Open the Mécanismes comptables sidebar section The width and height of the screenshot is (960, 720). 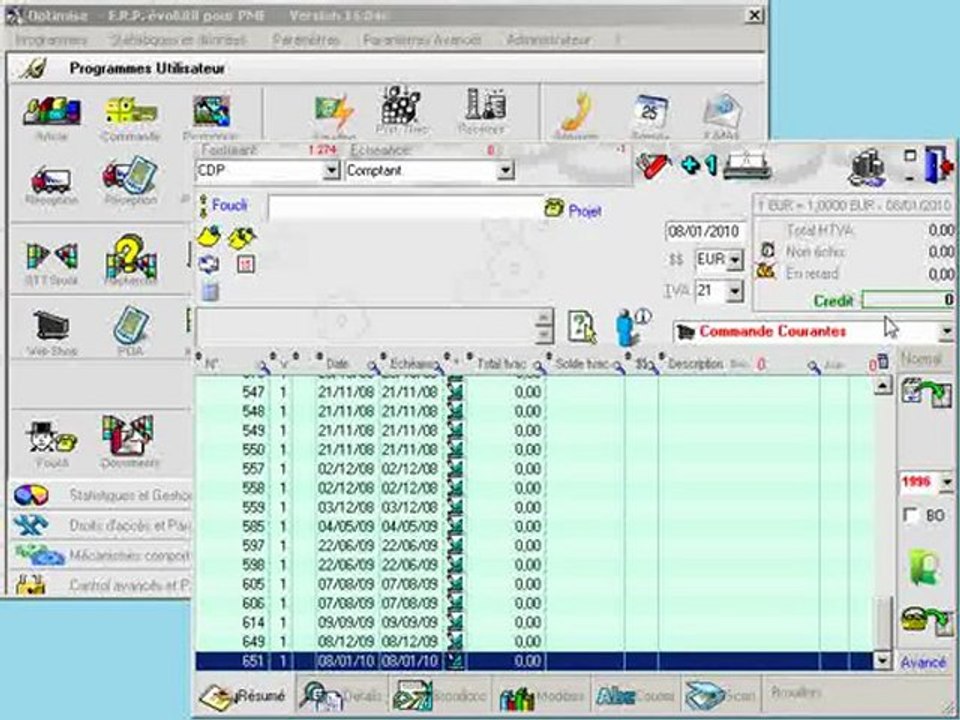coord(101,555)
